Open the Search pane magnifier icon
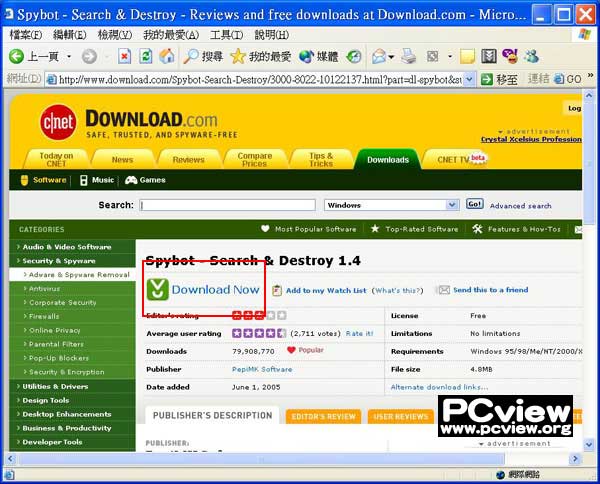600x484 pixels. tap(191, 57)
